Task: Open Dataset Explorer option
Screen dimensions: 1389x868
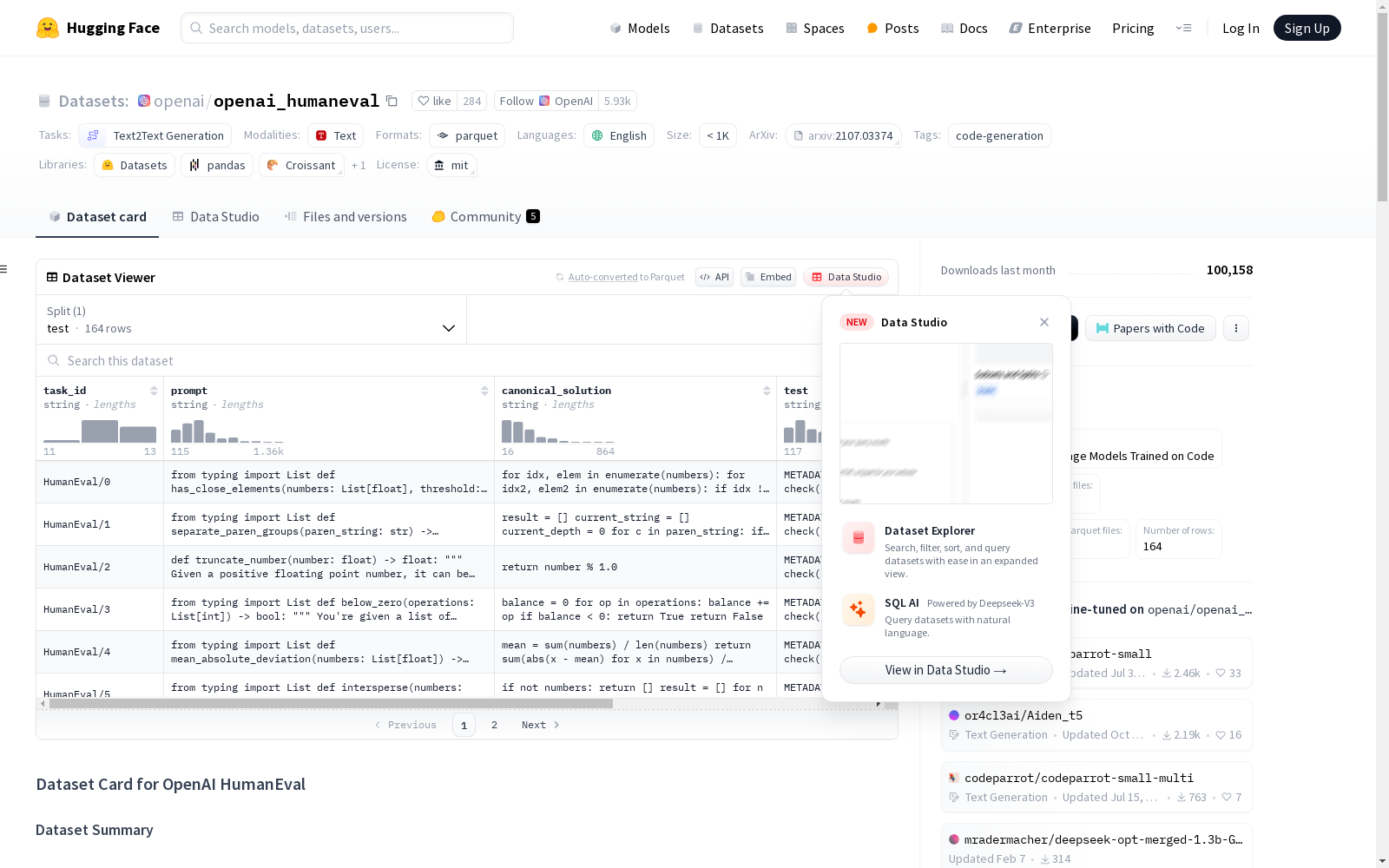Action: coord(946,552)
